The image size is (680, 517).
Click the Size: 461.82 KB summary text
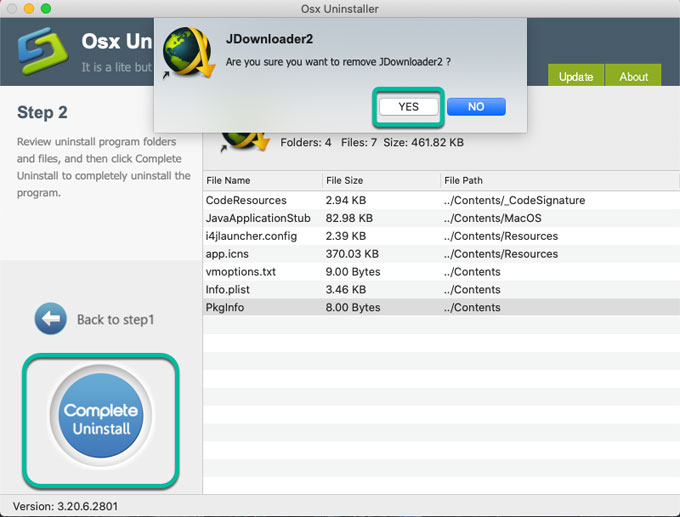pos(423,142)
